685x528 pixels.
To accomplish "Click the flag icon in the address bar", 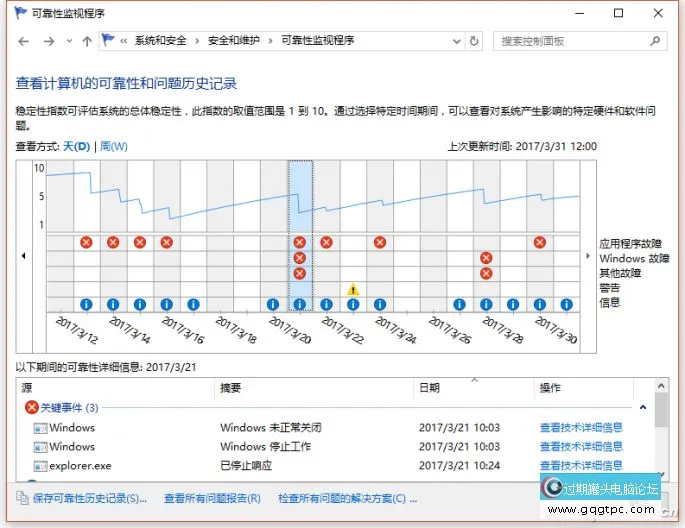I will [108, 40].
